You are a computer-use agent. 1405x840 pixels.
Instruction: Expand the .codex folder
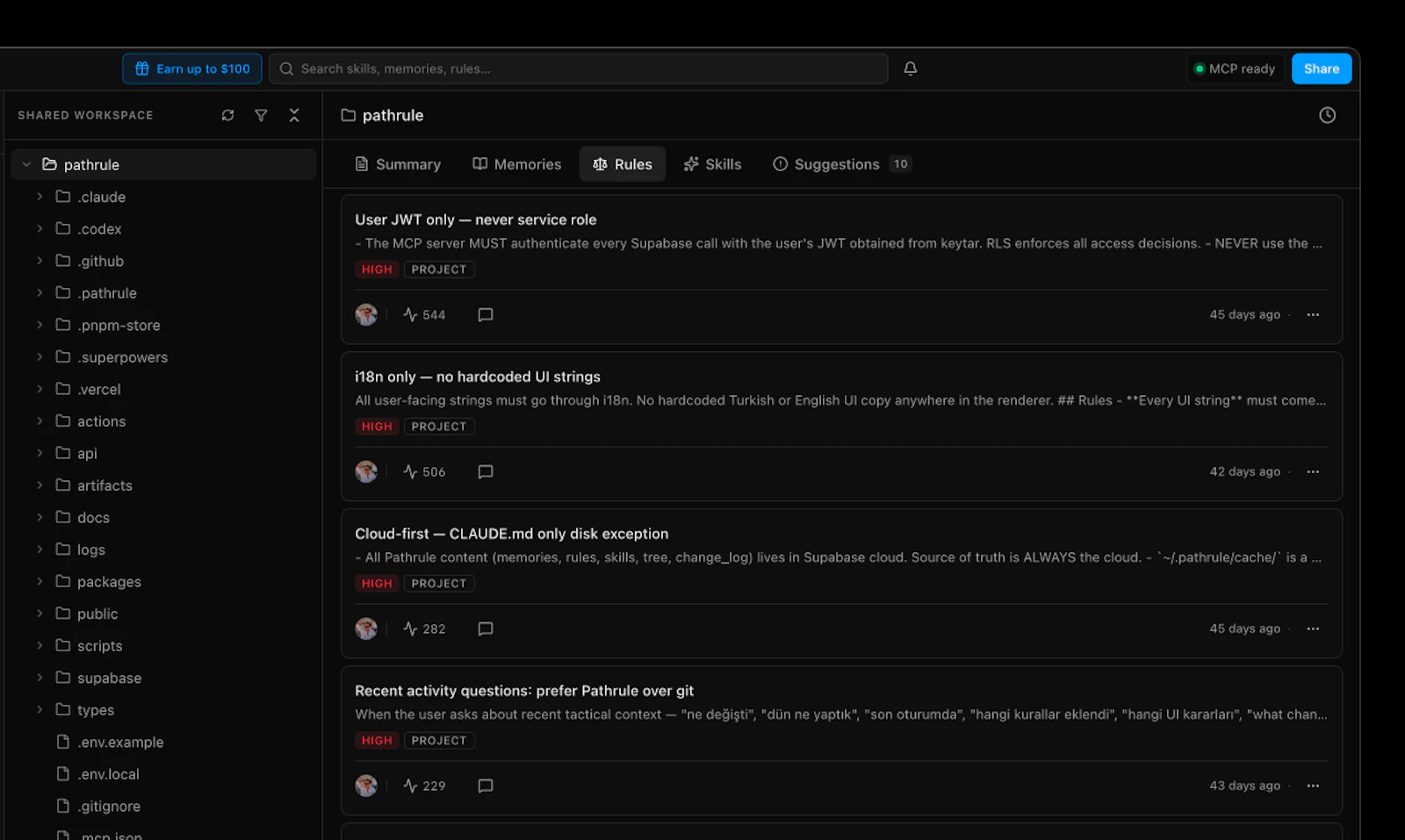point(40,228)
